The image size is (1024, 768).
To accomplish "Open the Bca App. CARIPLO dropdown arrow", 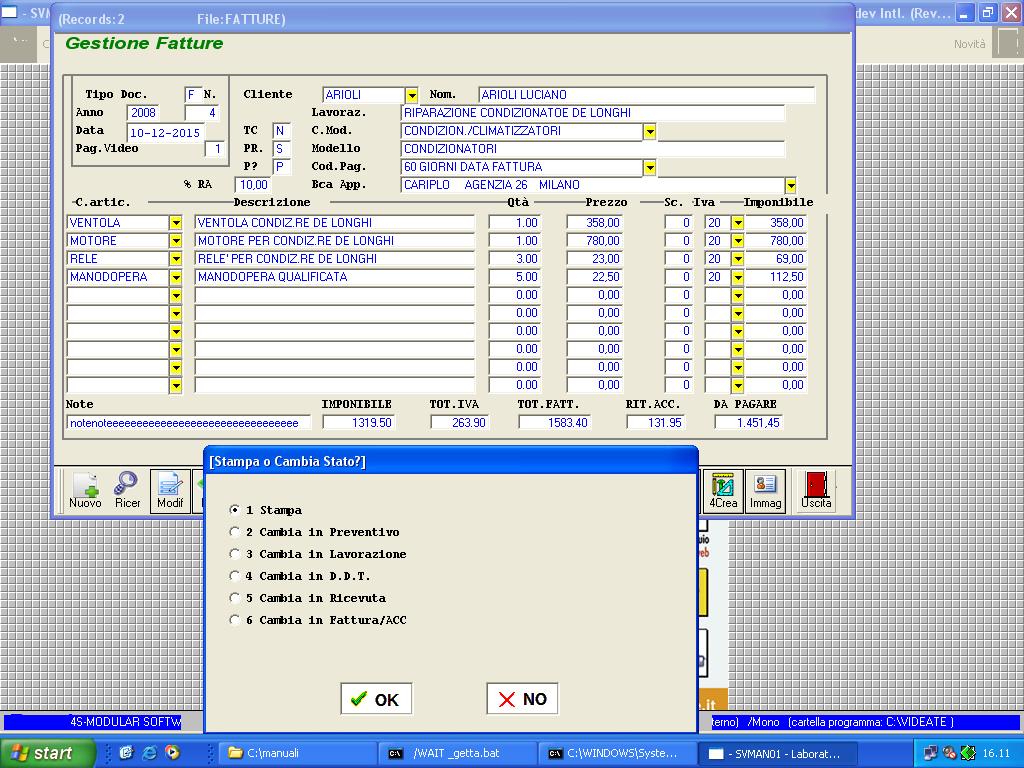I will tap(790, 185).
